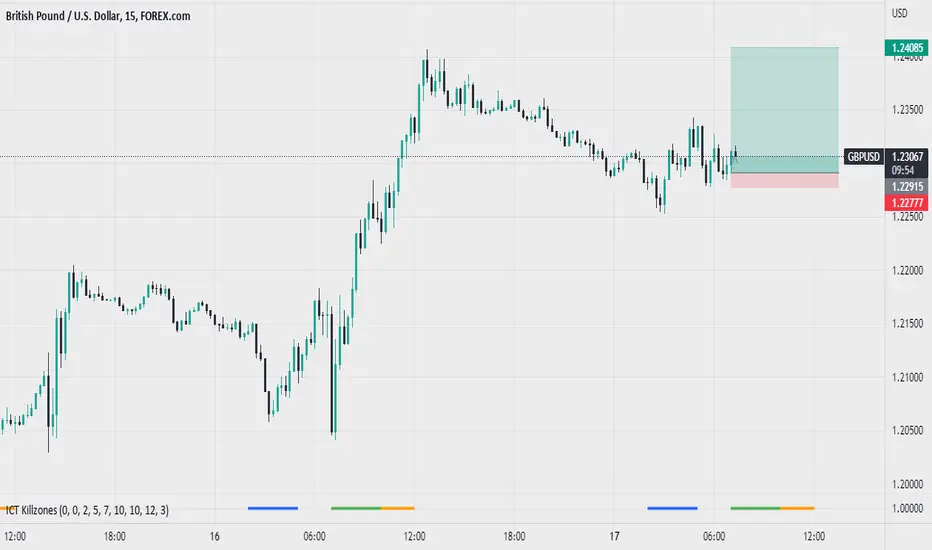Select the green 1.24085 take-profit price label
Viewport: 932px width, 550px height.
pyautogui.click(x=906, y=48)
